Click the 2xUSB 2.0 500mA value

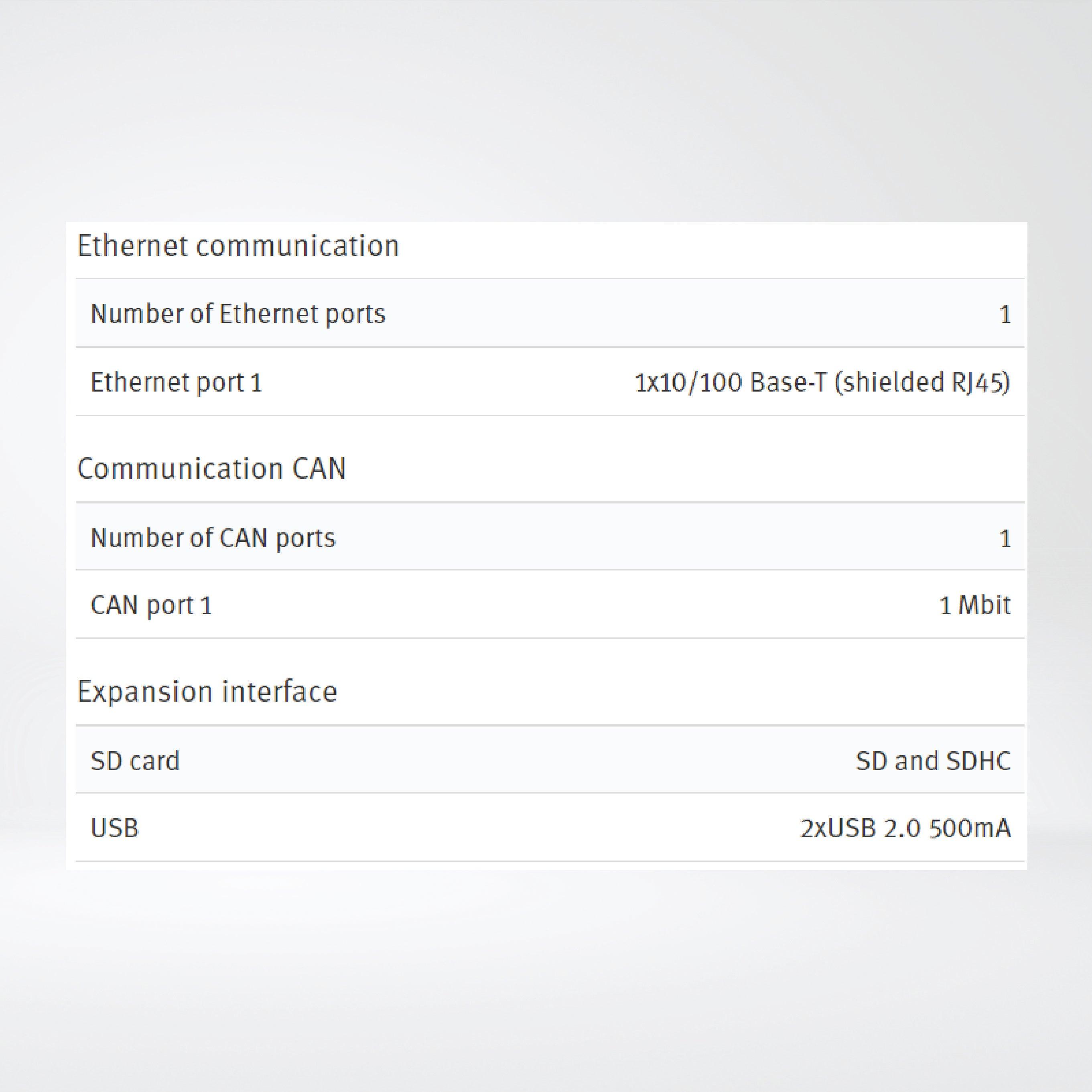coord(905,828)
